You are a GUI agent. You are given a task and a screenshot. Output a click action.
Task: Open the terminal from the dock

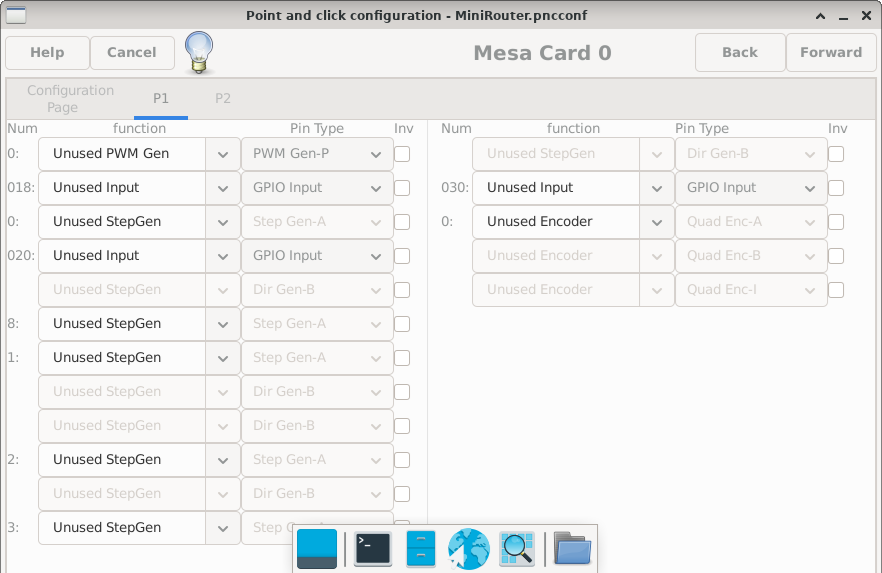[x=373, y=549]
